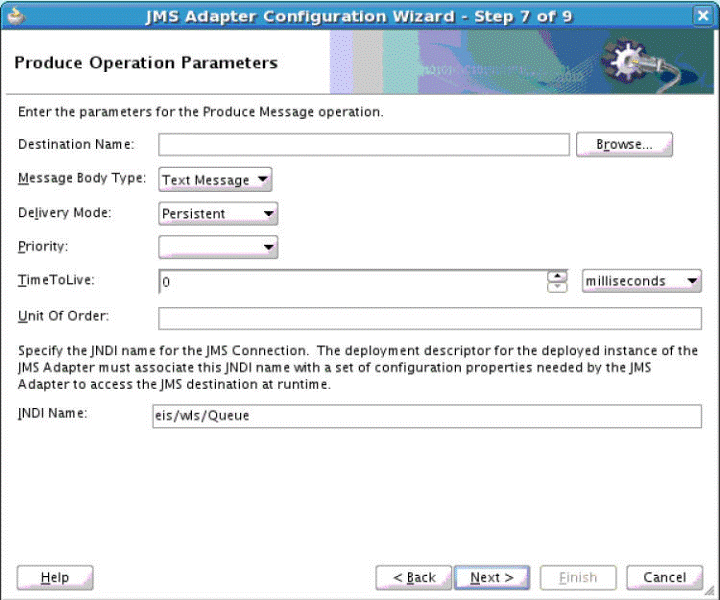Click the 'Destination Name:' label
The height and width of the screenshot is (600, 720).
pyautogui.click(x=76, y=145)
